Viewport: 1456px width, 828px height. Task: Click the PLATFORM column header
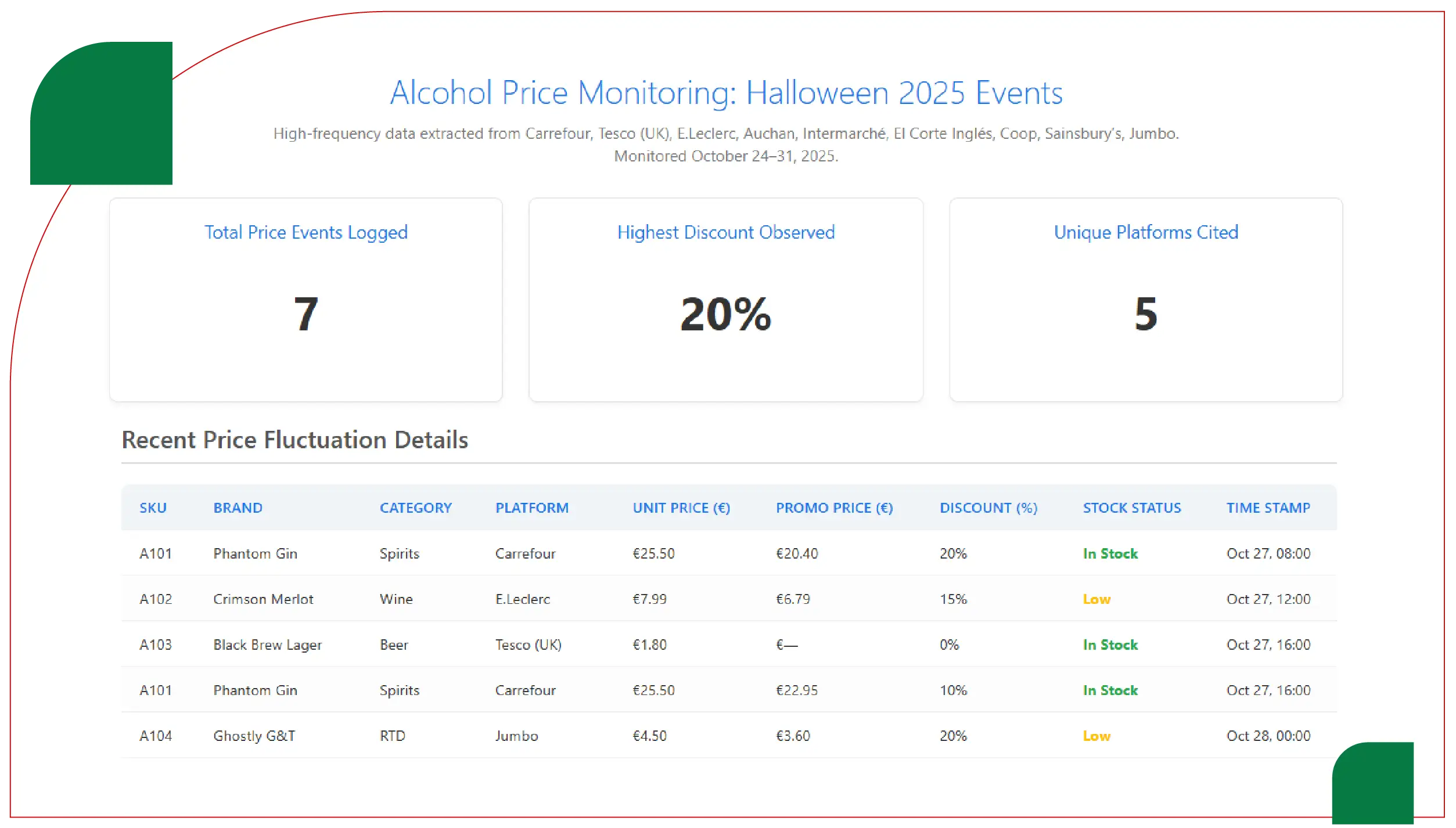click(531, 508)
